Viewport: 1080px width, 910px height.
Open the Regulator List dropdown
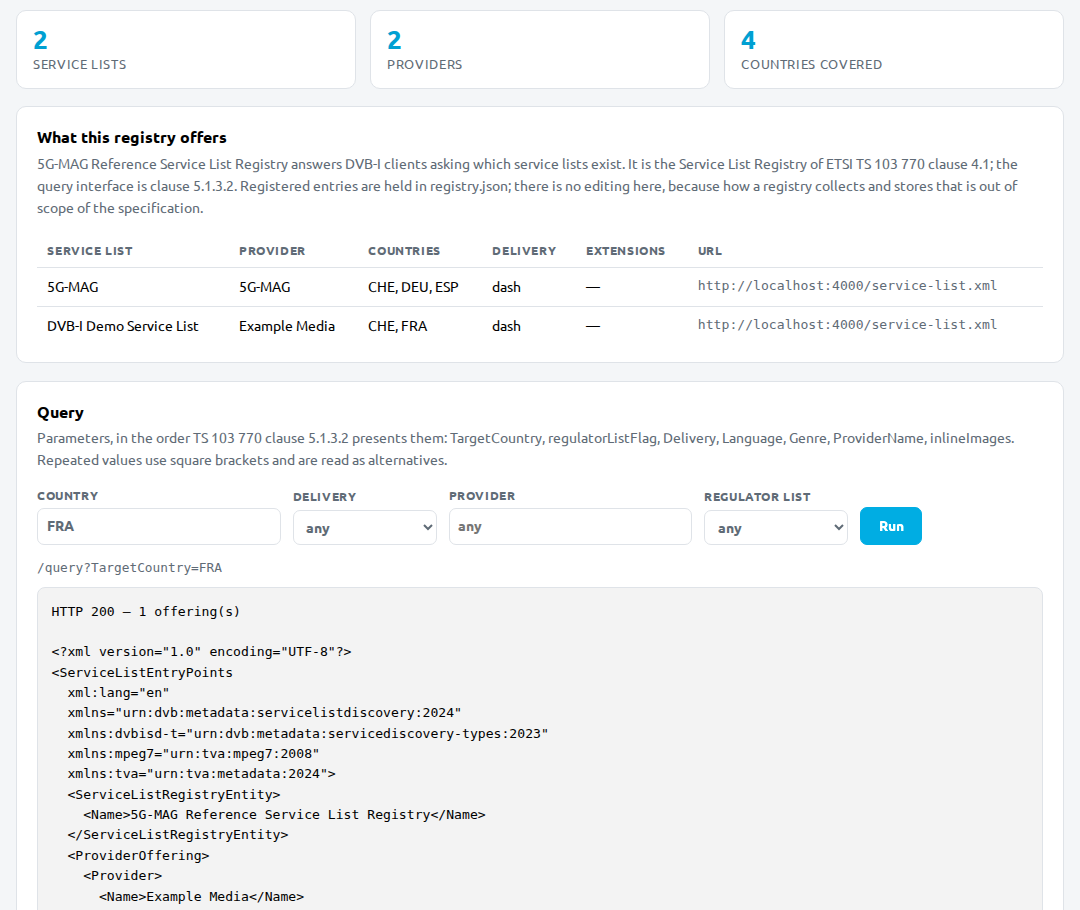776,528
